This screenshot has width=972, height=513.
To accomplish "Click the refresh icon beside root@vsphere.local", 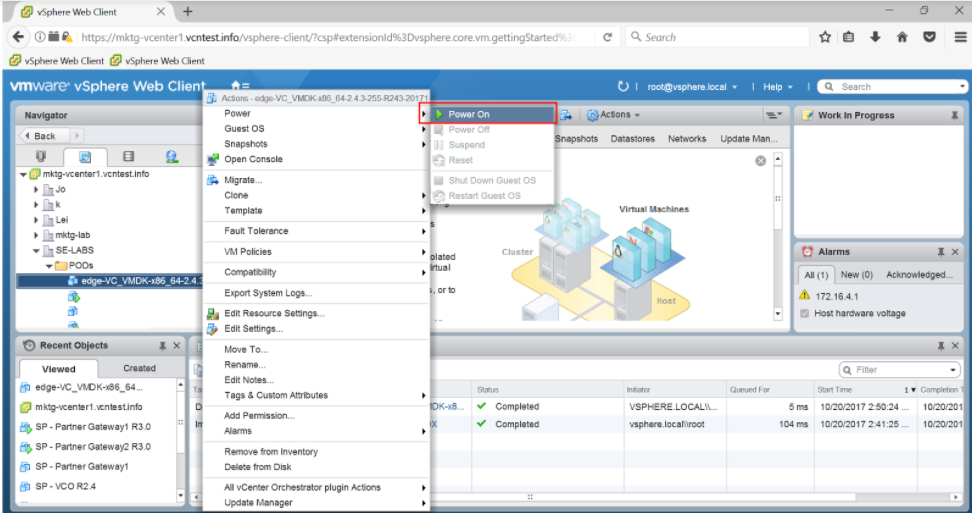I will [x=624, y=87].
